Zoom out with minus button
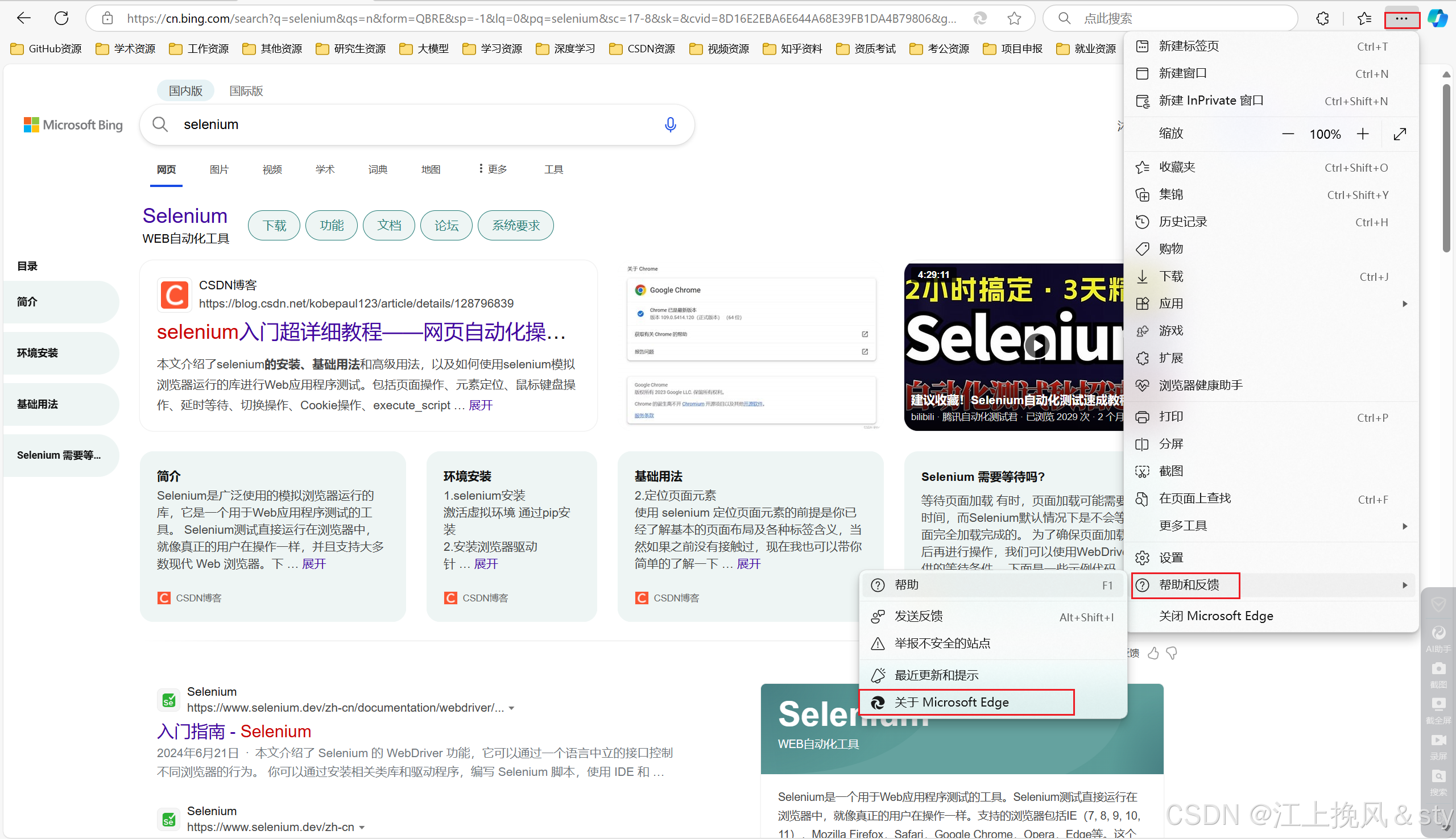The width and height of the screenshot is (1456, 839). [1288, 134]
